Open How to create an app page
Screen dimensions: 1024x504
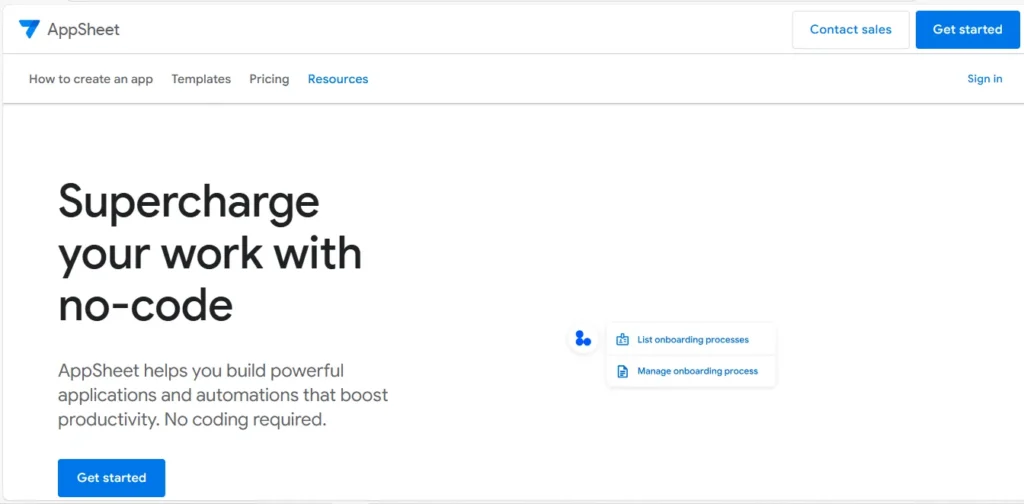[91, 79]
